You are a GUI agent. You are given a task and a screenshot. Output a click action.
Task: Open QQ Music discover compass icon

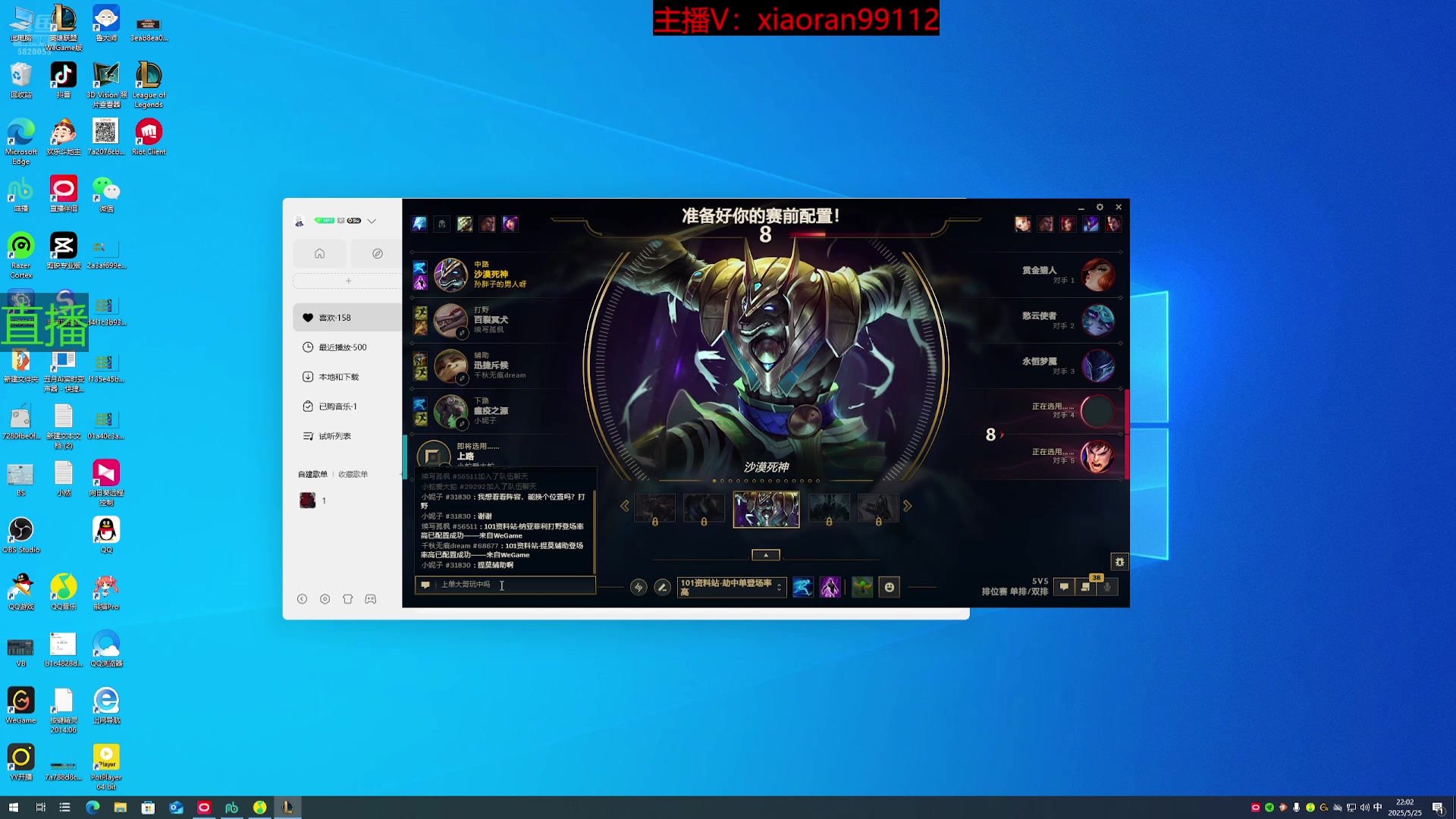coord(377,253)
